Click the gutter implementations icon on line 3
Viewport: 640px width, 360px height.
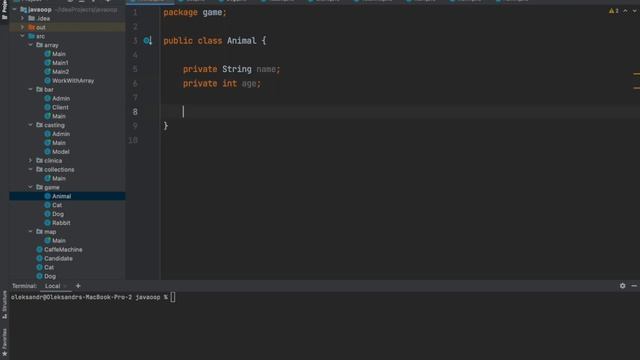pyautogui.click(x=147, y=41)
